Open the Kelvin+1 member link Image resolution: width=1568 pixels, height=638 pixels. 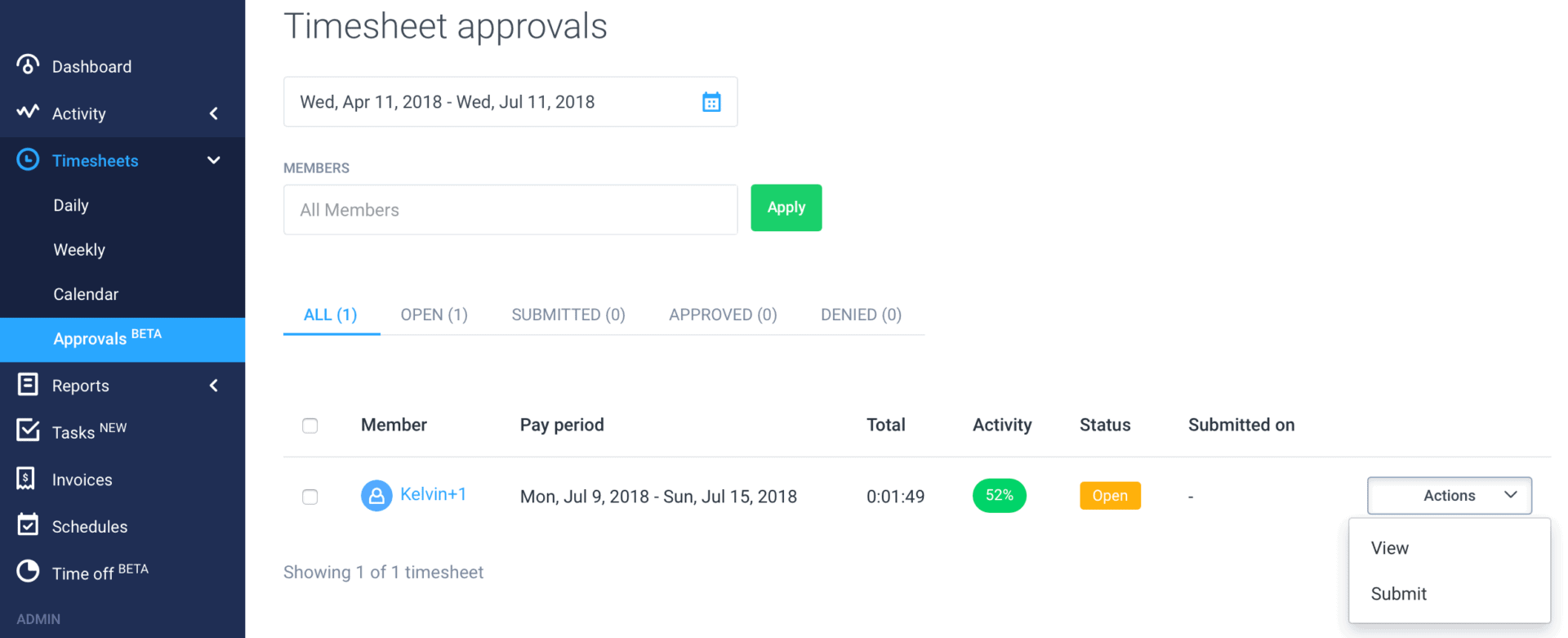tap(433, 494)
